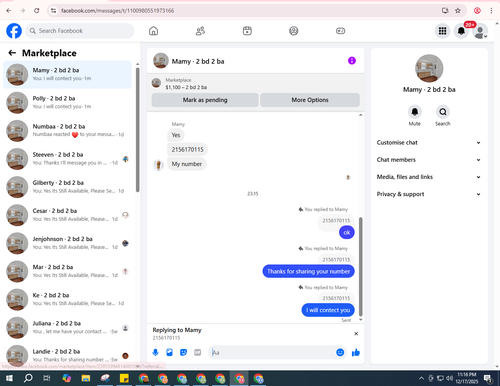Click Mark as pending button
Viewport: 500px width, 386px height.
pyautogui.click(x=205, y=100)
